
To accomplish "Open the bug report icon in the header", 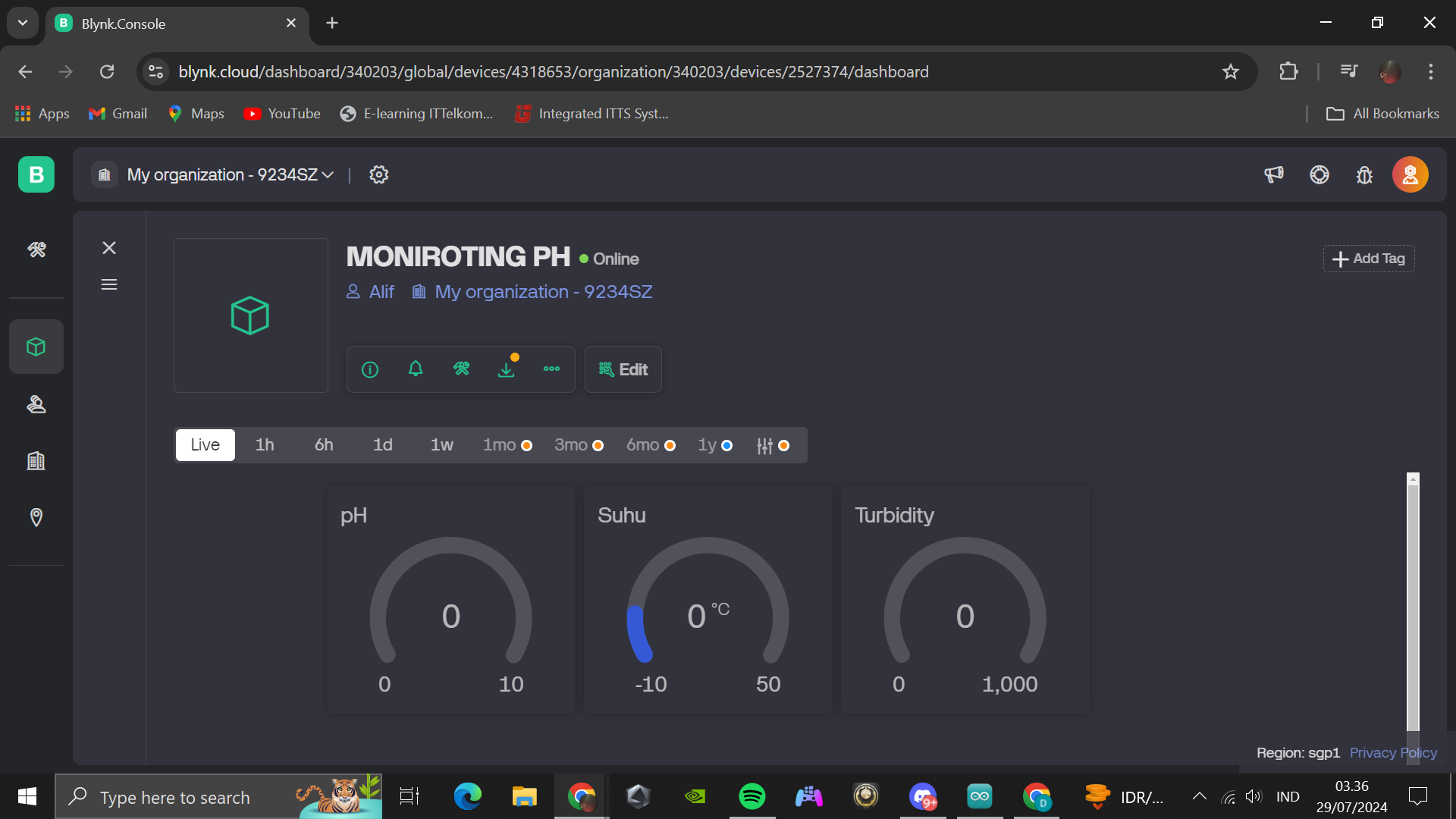I will click(1364, 174).
